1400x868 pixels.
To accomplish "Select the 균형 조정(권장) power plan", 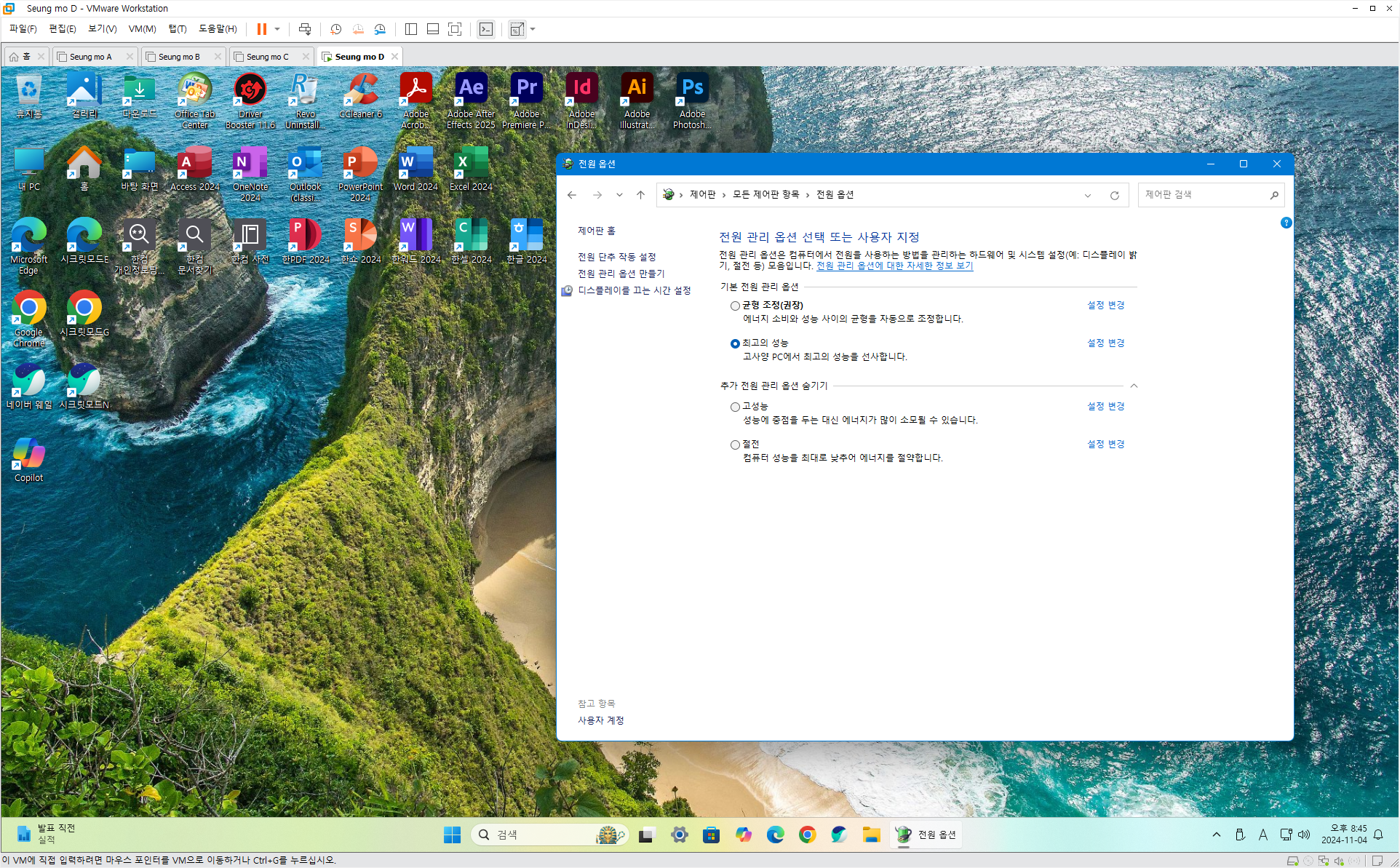I will point(735,306).
